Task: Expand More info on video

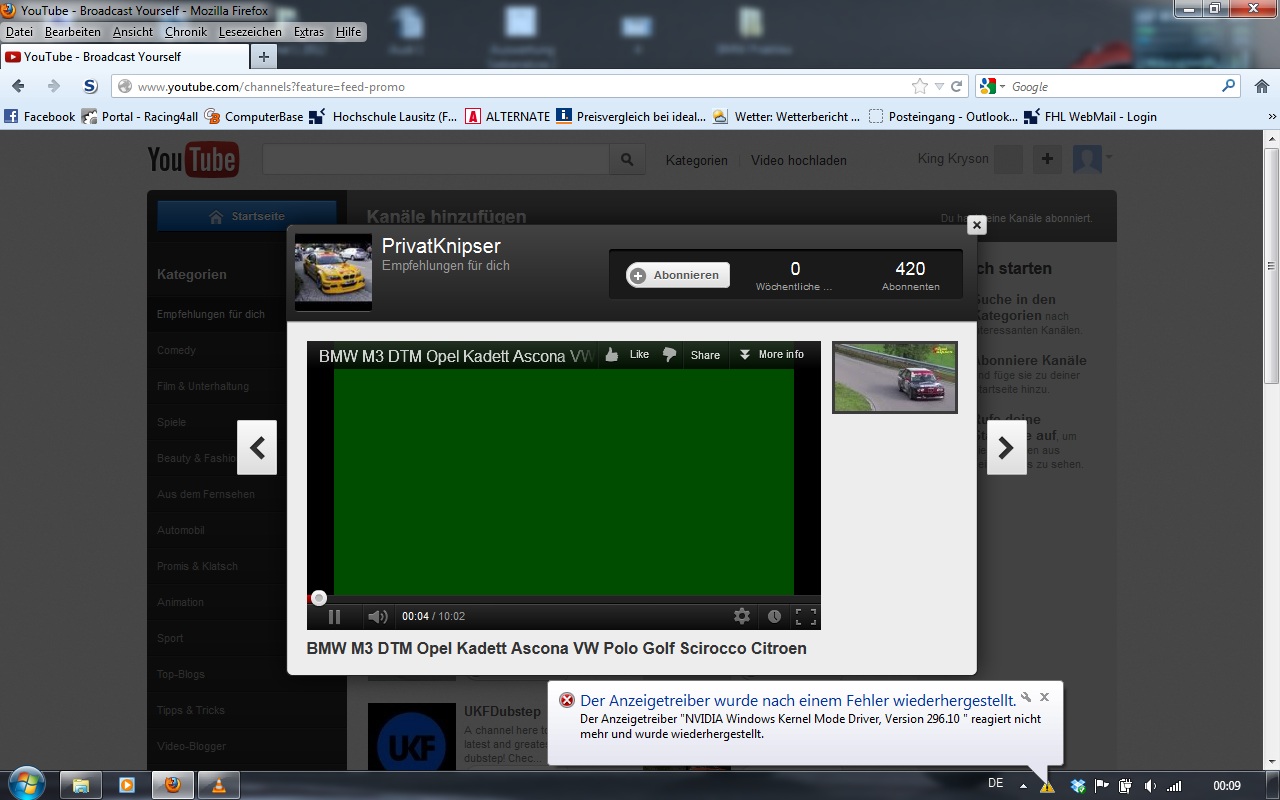Action: pyautogui.click(x=771, y=354)
